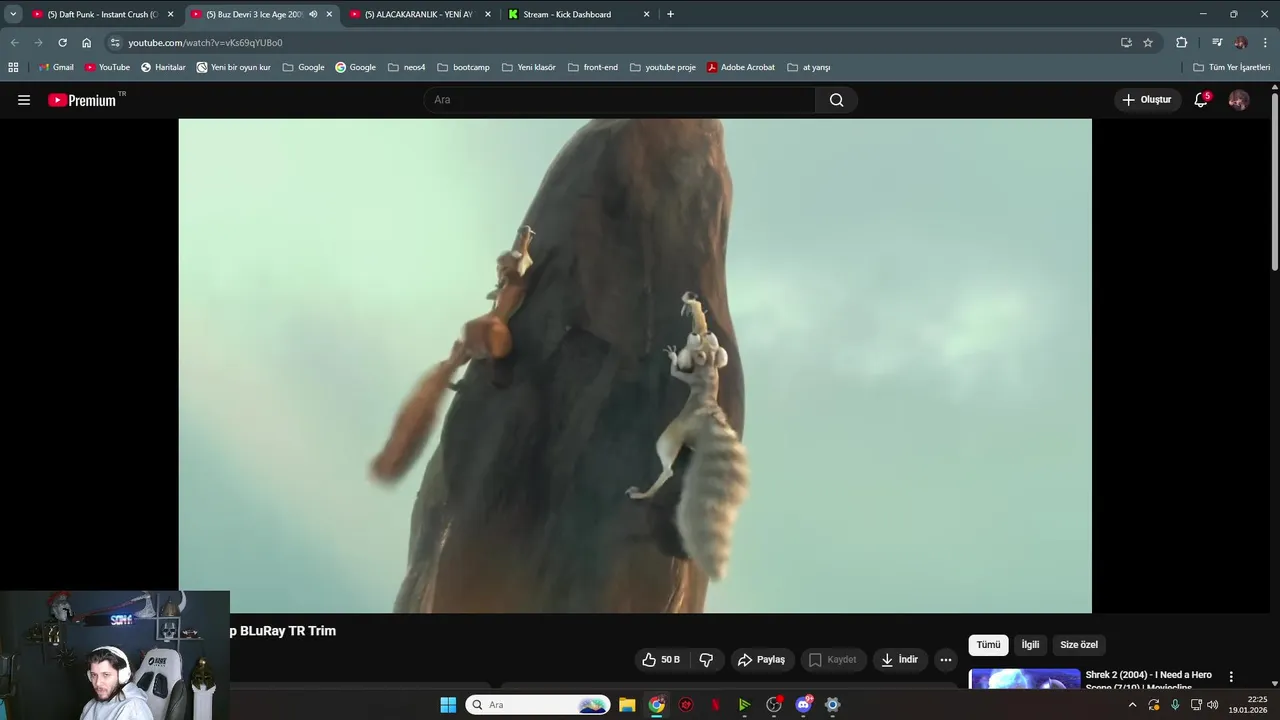
Task: Close the Daft Punk Instant Crush tab
Action: click(170, 15)
